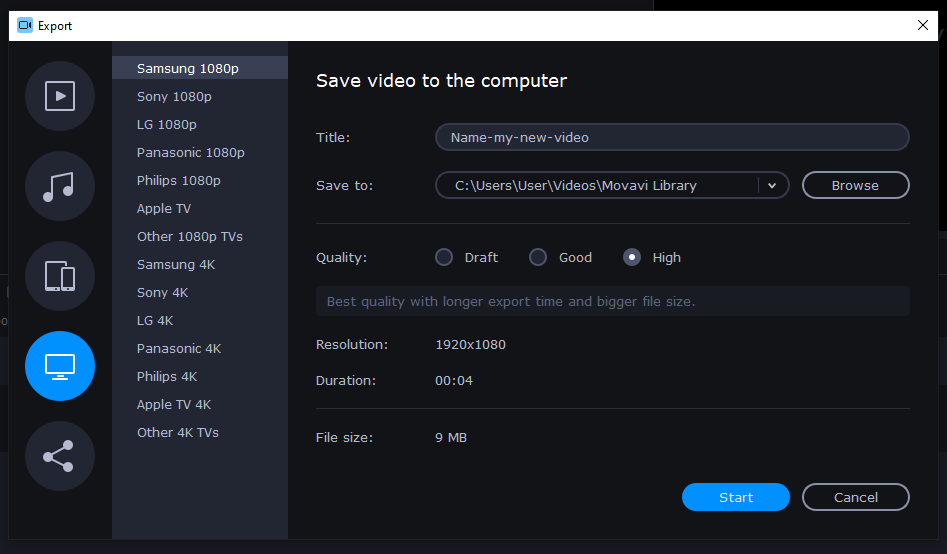Click the Movavi Export window logo icon

(25, 26)
